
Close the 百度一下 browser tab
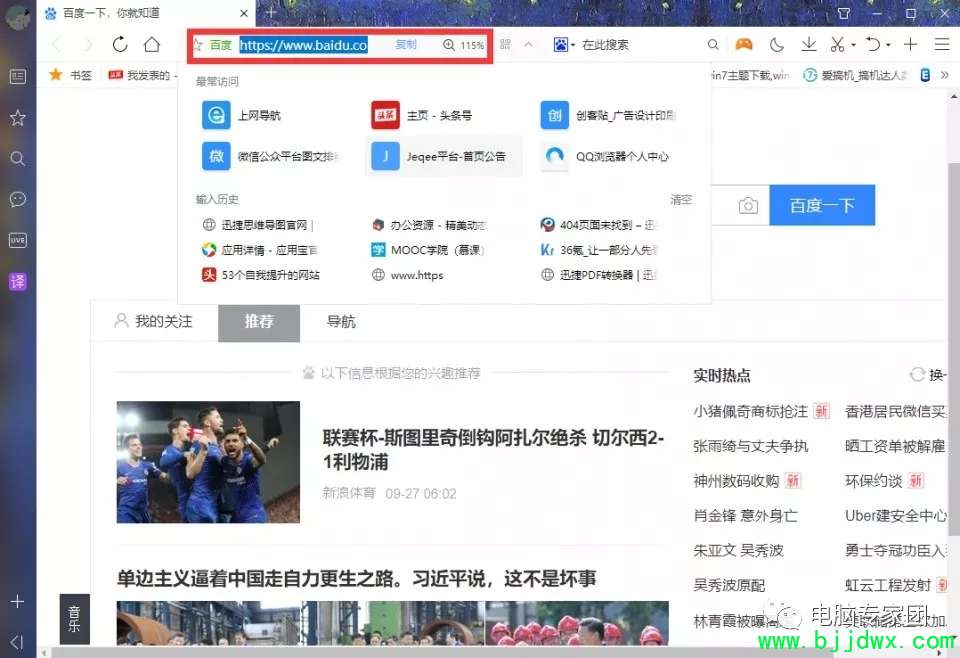tap(244, 13)
